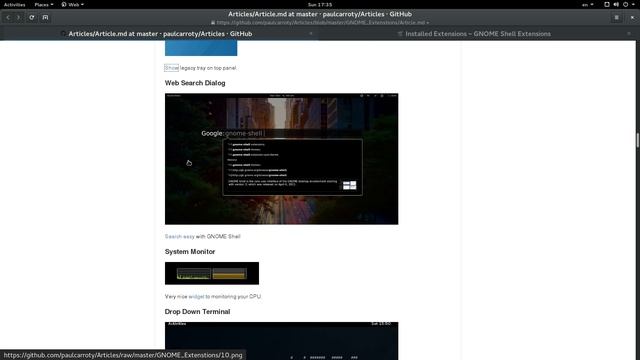Click the page's vertical scrollbar handle

click(638, 140)
